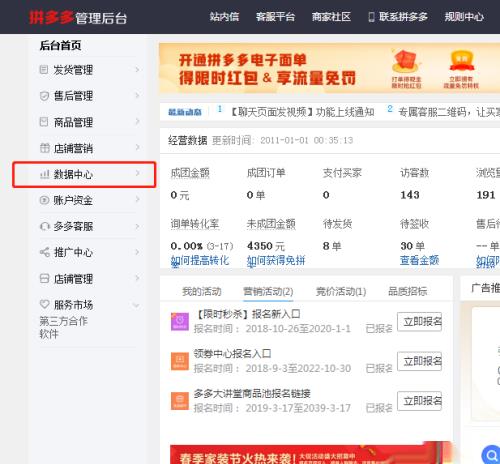Open 第三方合作软件 under 服务市场

63,327
